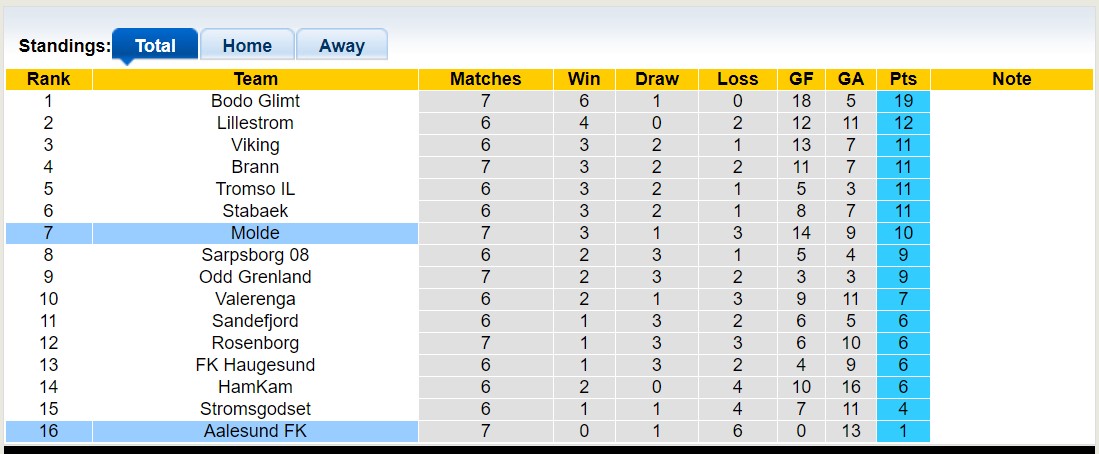Click the Rank column header
The height and width of the screenshot is (454, 1099).
point(48,79)
